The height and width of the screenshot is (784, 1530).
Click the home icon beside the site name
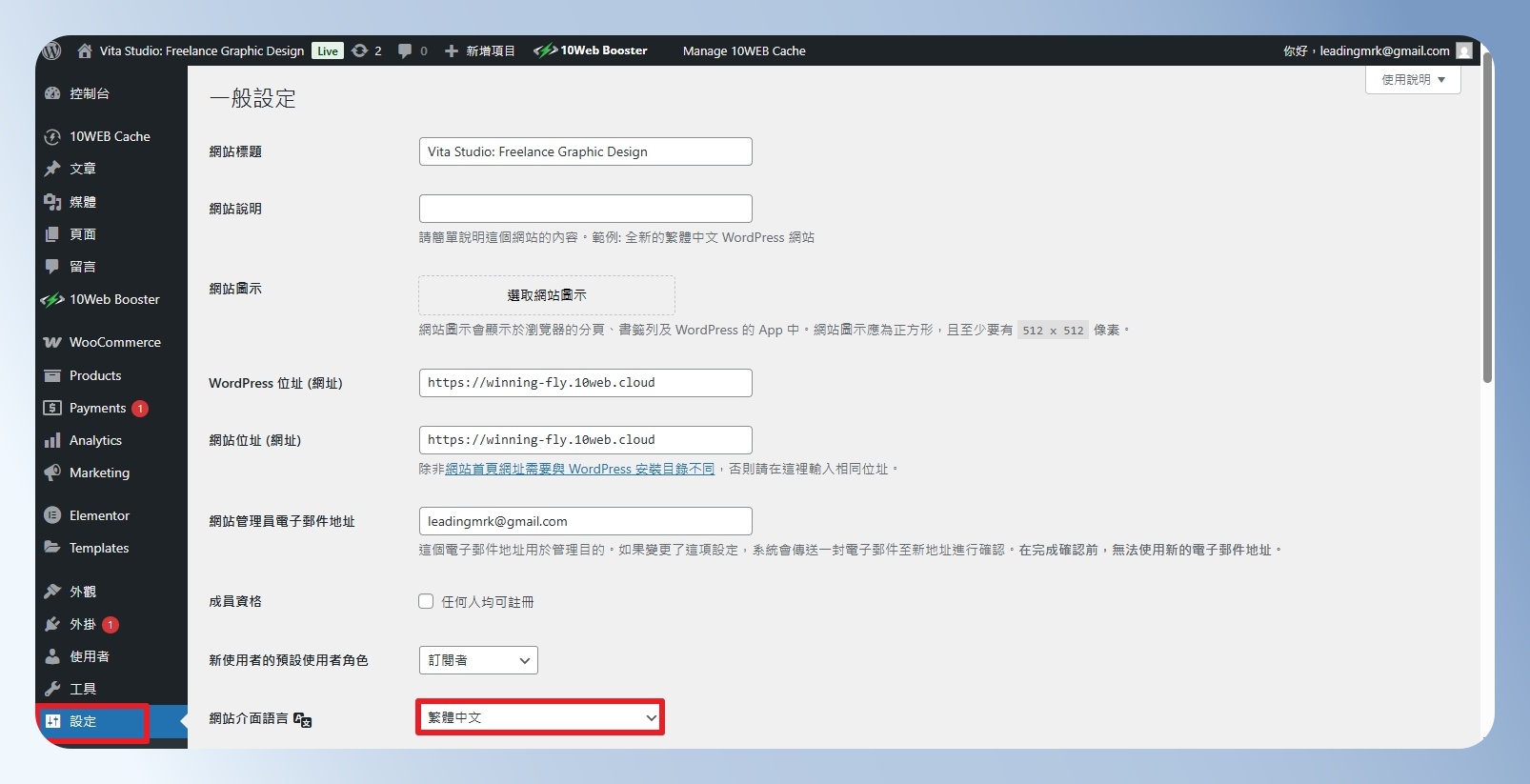tap(85, 50)
